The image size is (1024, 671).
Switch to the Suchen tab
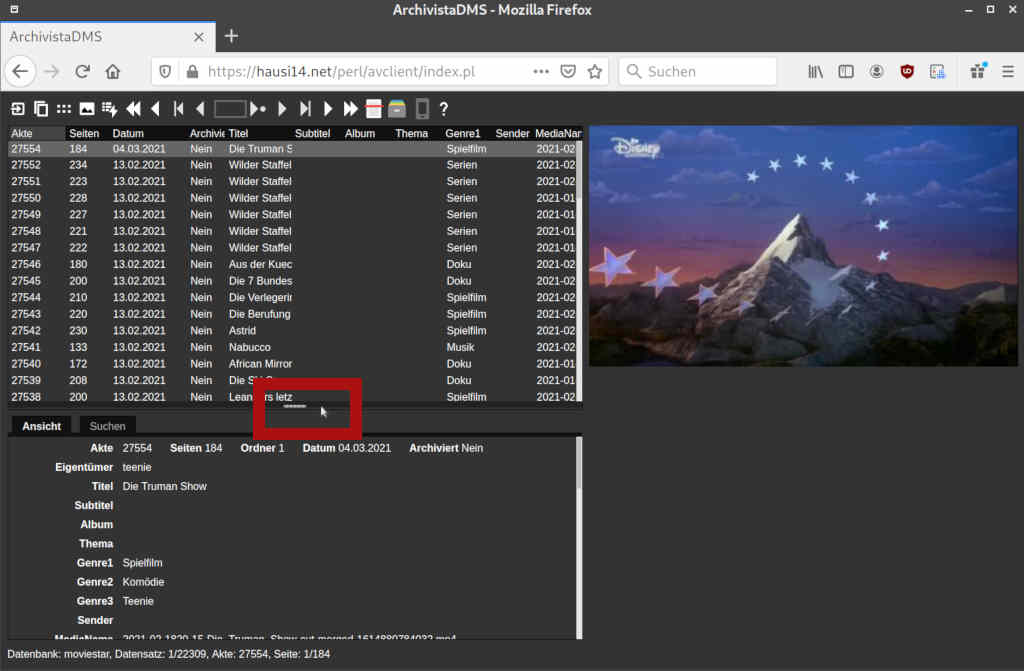(x=107, y=426)
